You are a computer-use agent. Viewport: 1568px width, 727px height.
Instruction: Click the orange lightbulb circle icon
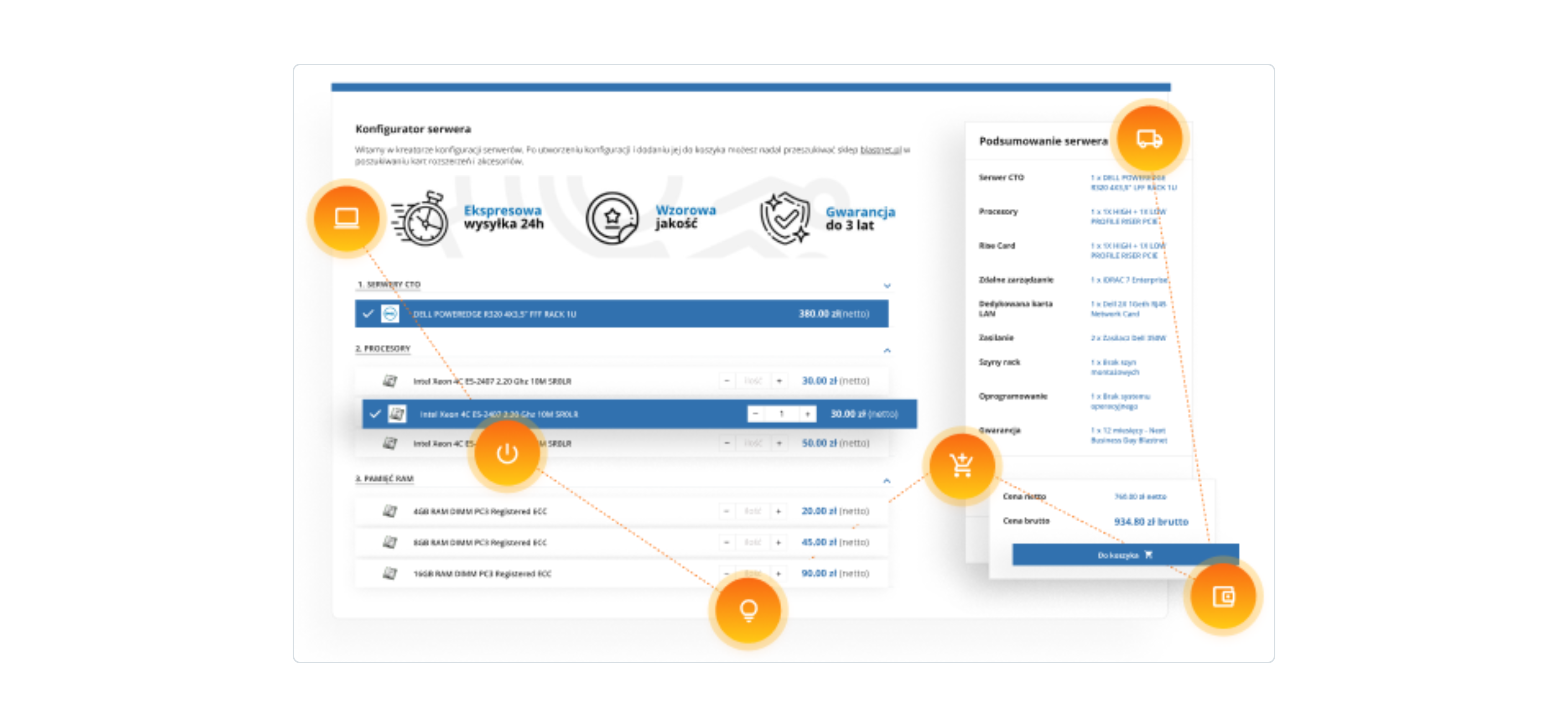(748, 609)
